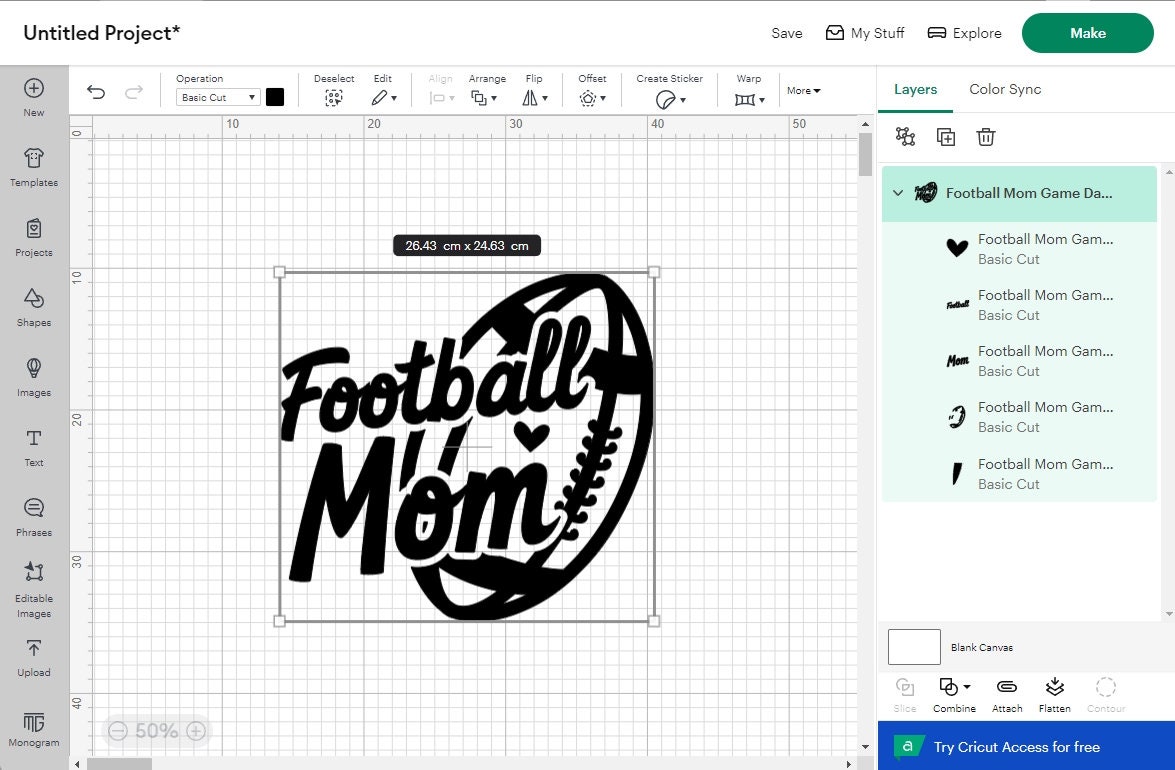The width and height of the screenshot is (1175, 770).
Task: Select the Upload tool
Action: point(33,657)
